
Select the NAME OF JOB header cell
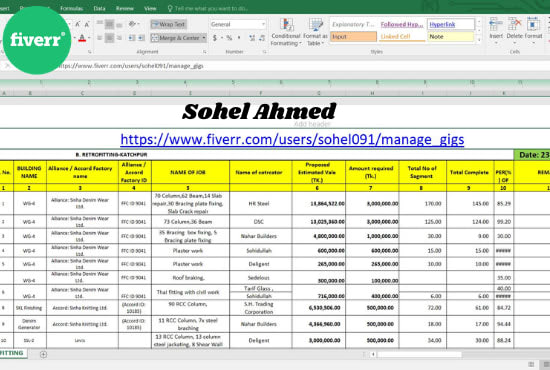pos(190,172)
